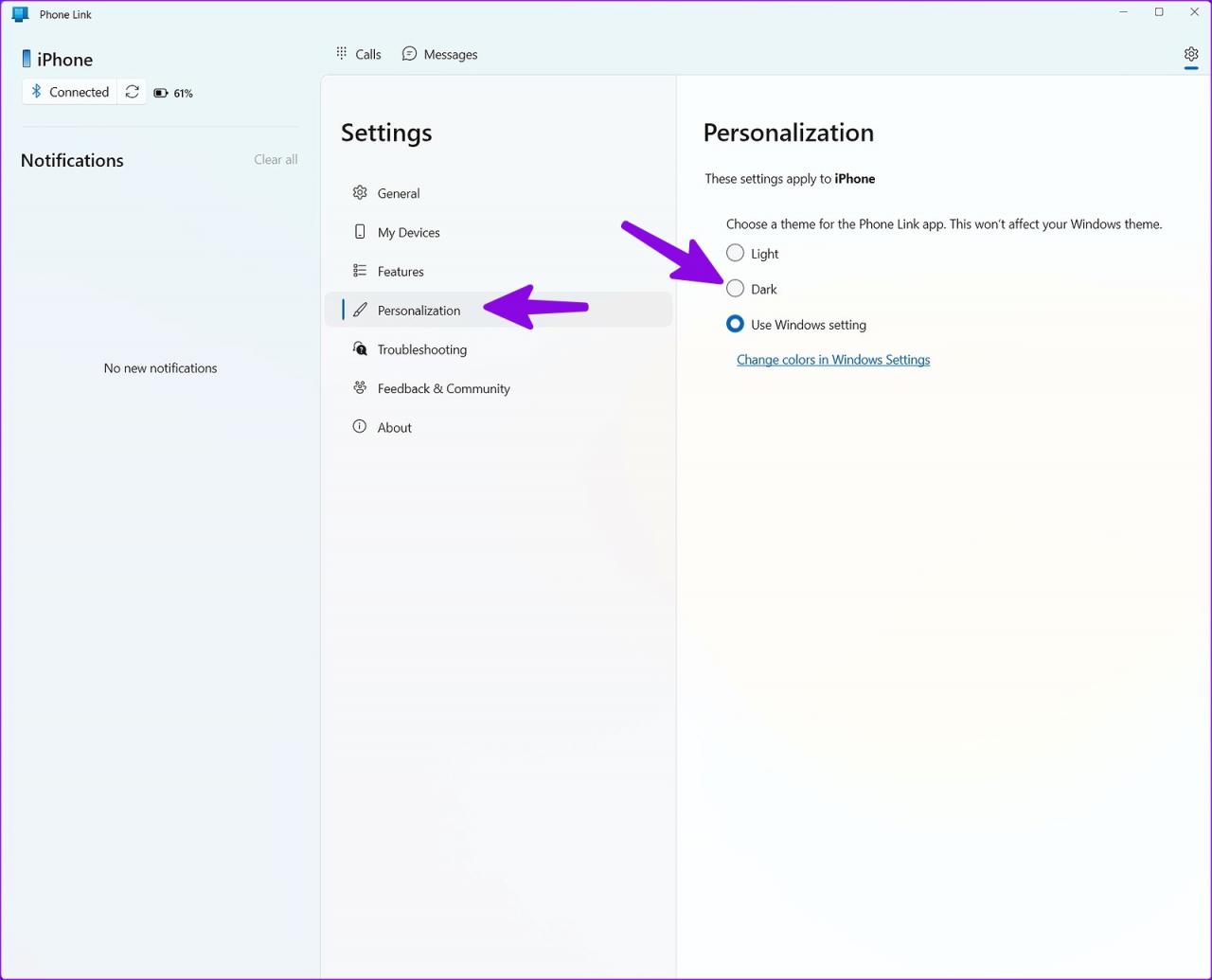This screenshot has height=980, width=1212.
Task: Click the iPhone device name heading
Action: click(65, 60)
